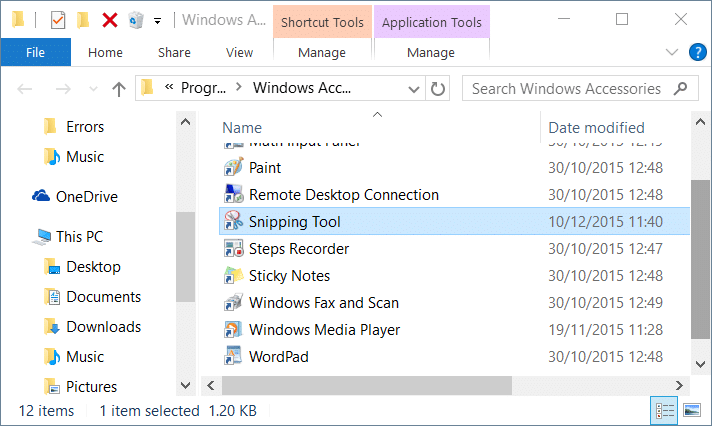Click navigation pane scroll down arrow
The width and height of the screenshot is (712, 426).
point(185,386)
